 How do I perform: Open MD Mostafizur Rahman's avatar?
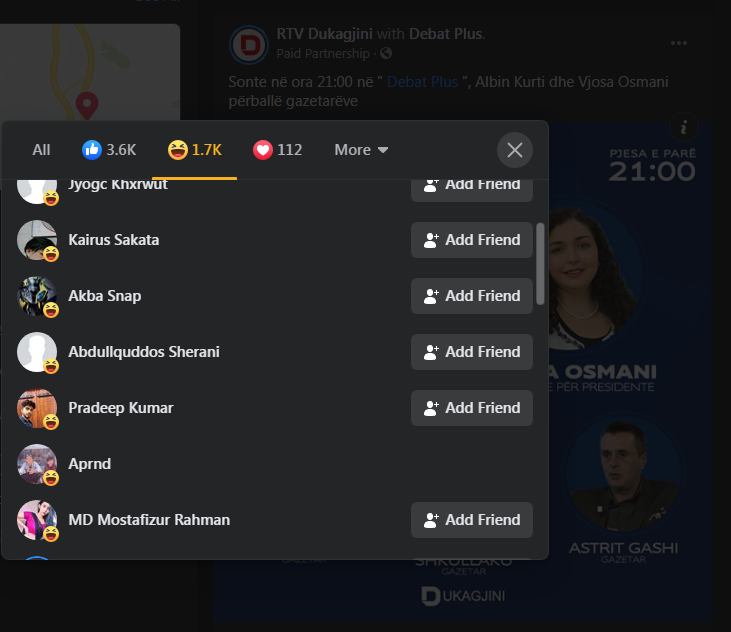pos(37,520)
